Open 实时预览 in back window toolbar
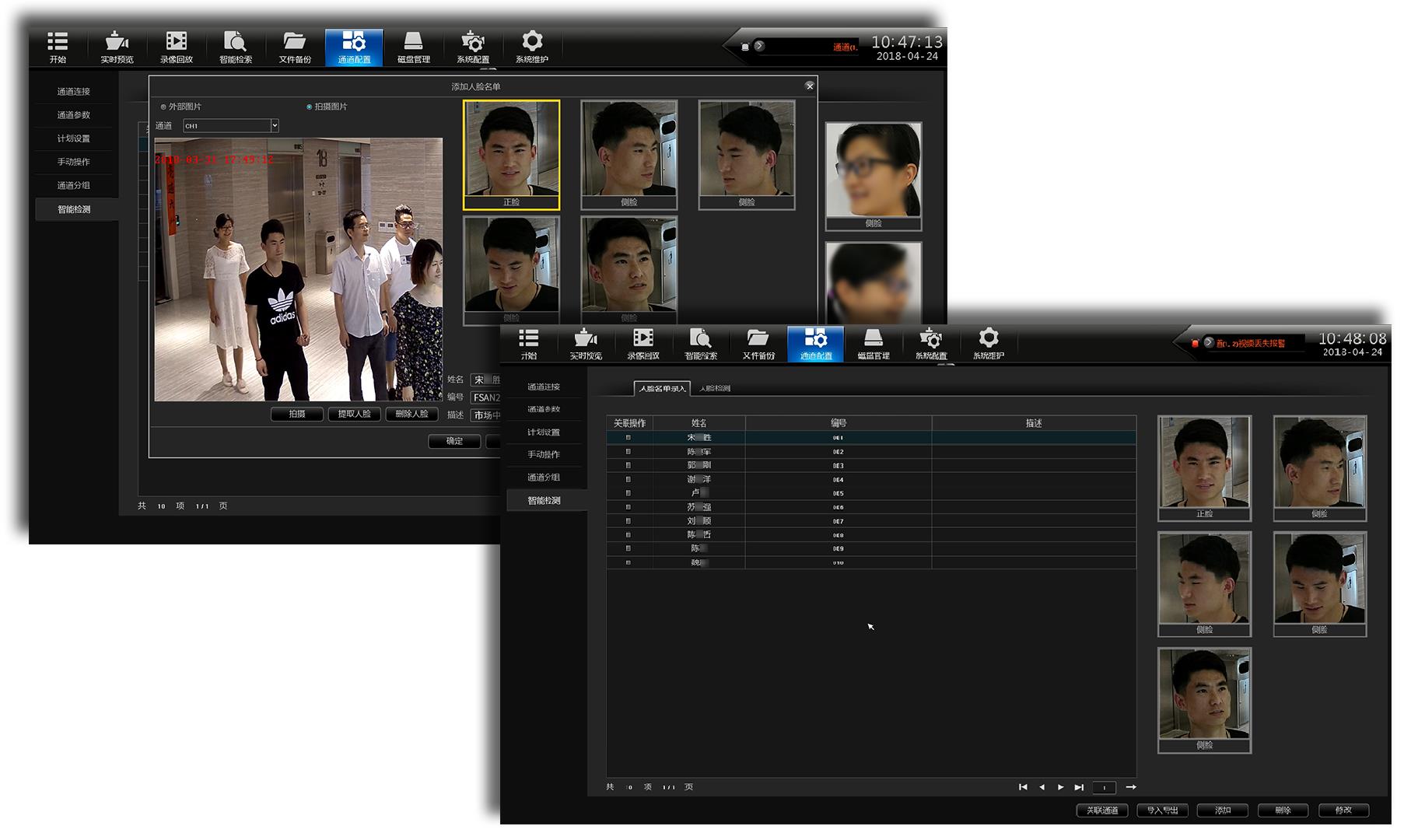The image size is (1404, 840). pos(117,47)
